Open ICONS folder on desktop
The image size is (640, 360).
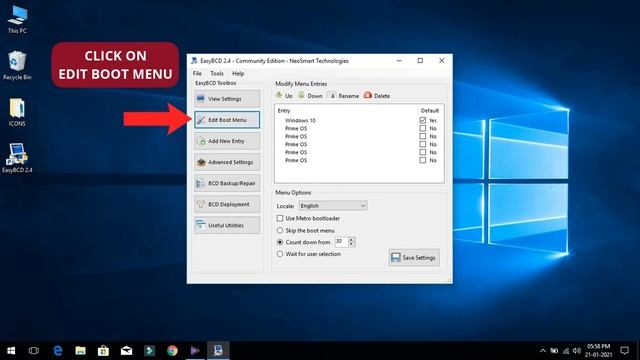click(17, 112)
